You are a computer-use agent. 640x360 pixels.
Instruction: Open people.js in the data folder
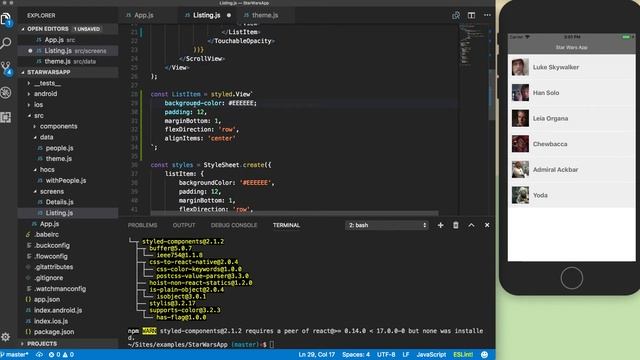68,148
